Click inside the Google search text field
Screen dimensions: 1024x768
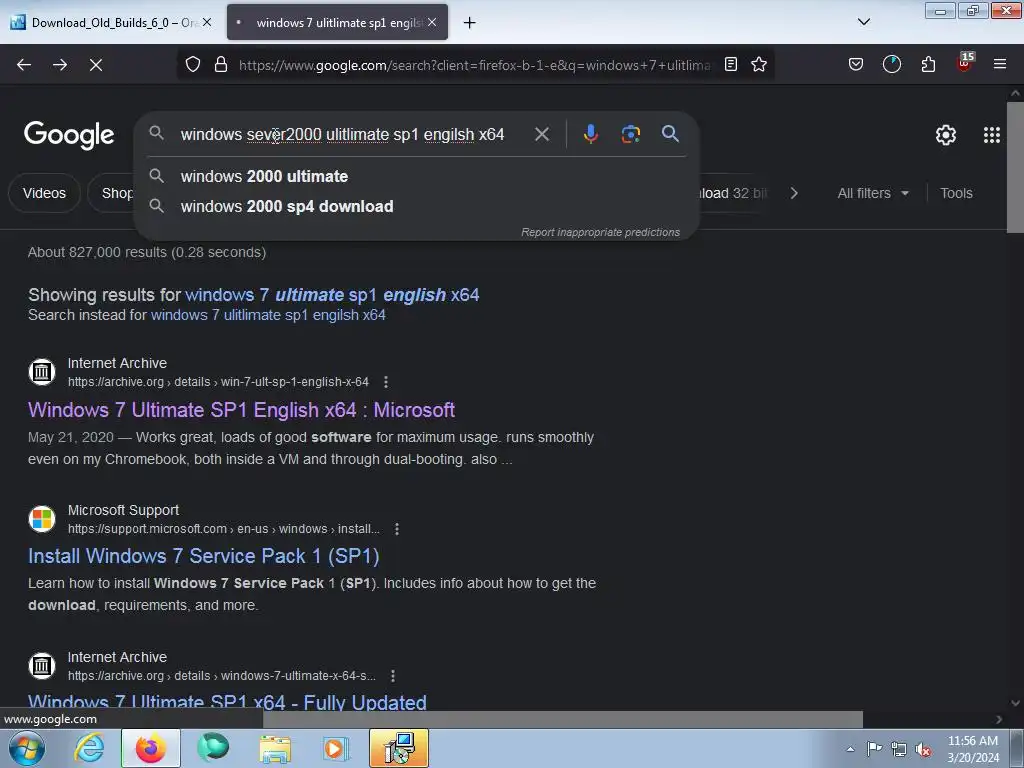342,135
